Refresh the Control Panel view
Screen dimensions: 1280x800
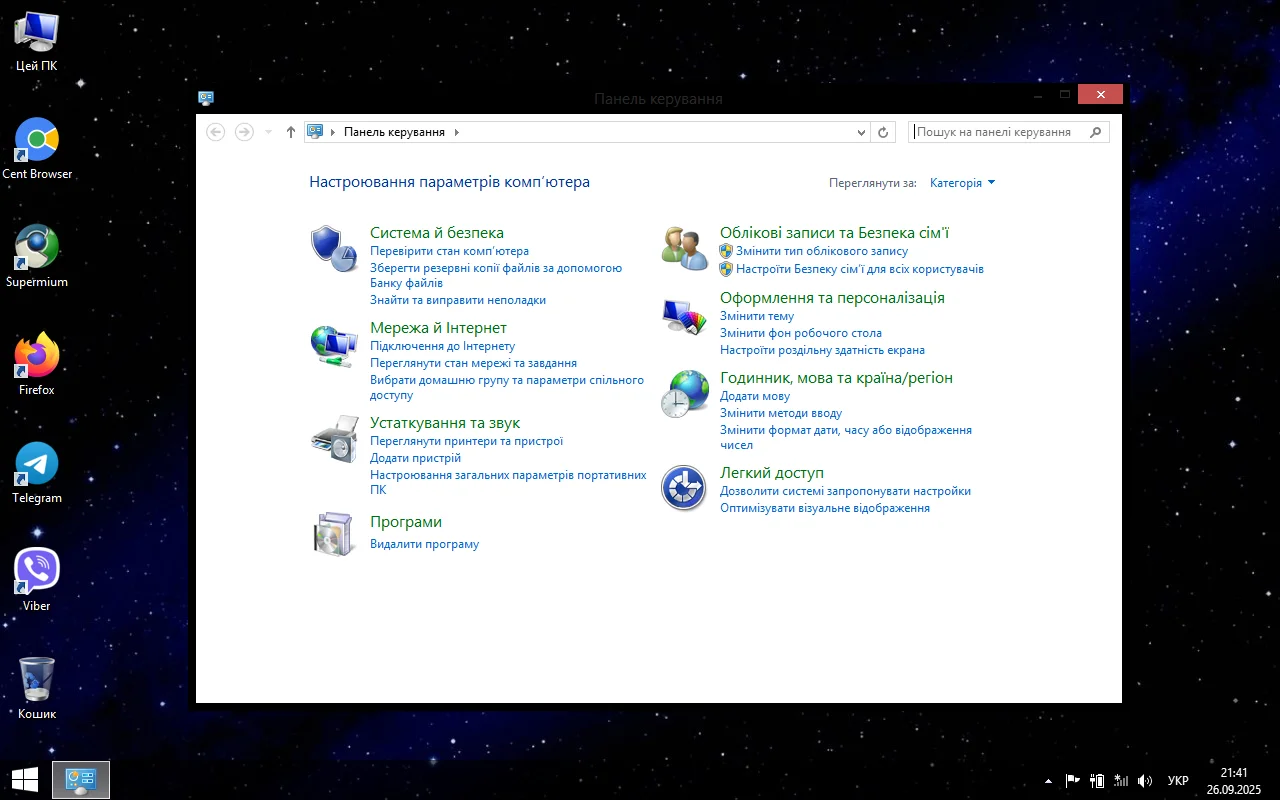pos(883,132)
